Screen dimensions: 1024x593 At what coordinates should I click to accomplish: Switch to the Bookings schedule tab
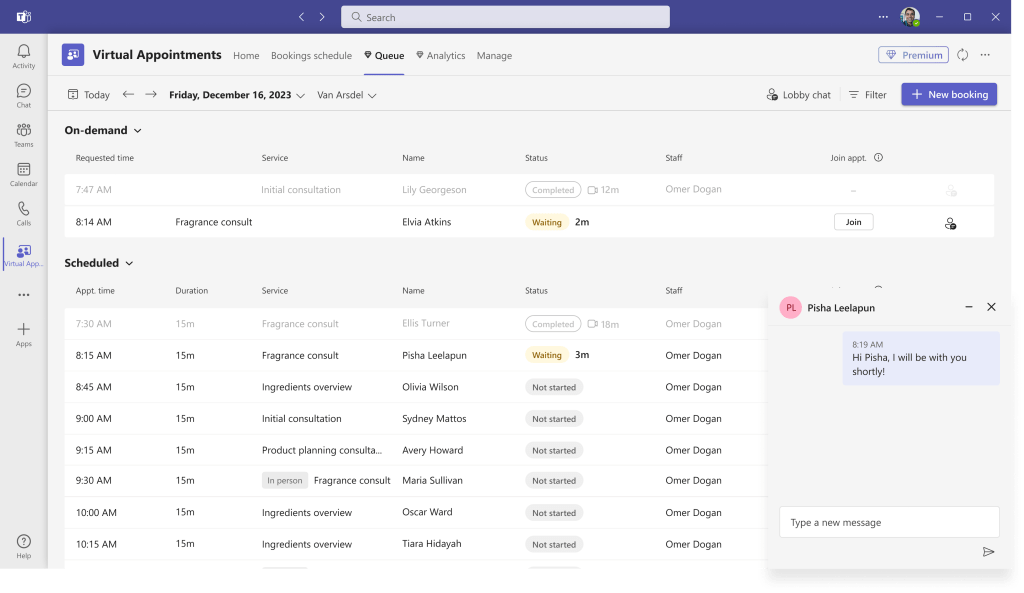click(311, 56)
